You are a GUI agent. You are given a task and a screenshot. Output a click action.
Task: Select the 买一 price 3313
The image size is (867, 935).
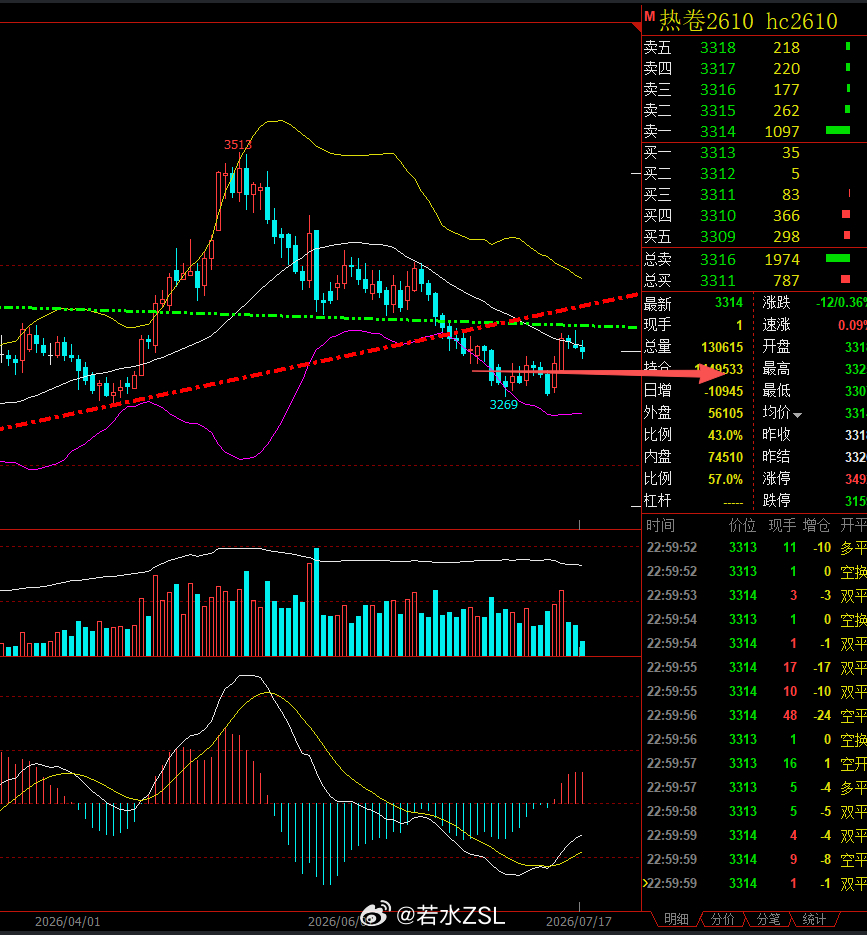pyautogui.click(x=718, y=153)
